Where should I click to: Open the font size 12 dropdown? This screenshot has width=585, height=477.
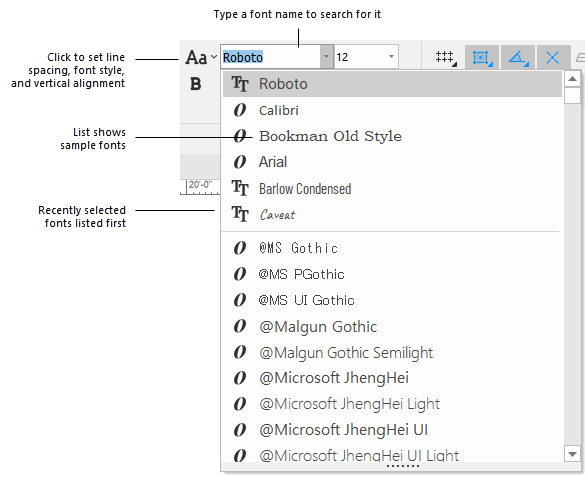click(391, 57)
